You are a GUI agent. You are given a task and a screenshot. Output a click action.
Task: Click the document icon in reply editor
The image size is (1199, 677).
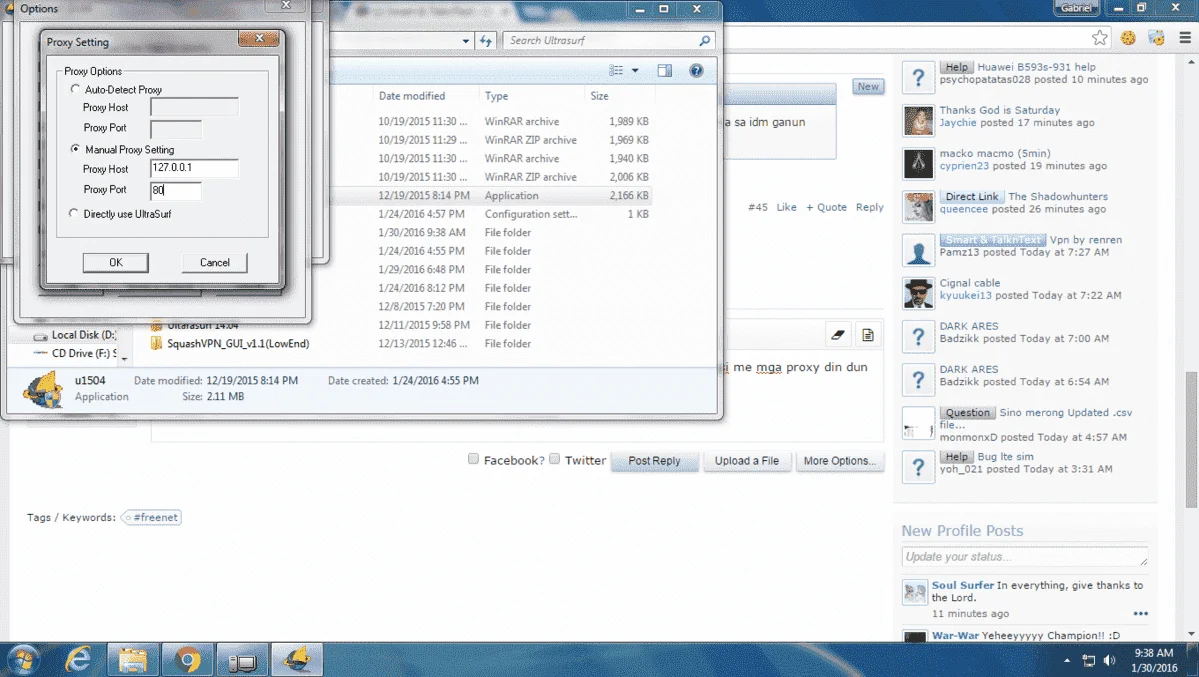pos(868,334)
